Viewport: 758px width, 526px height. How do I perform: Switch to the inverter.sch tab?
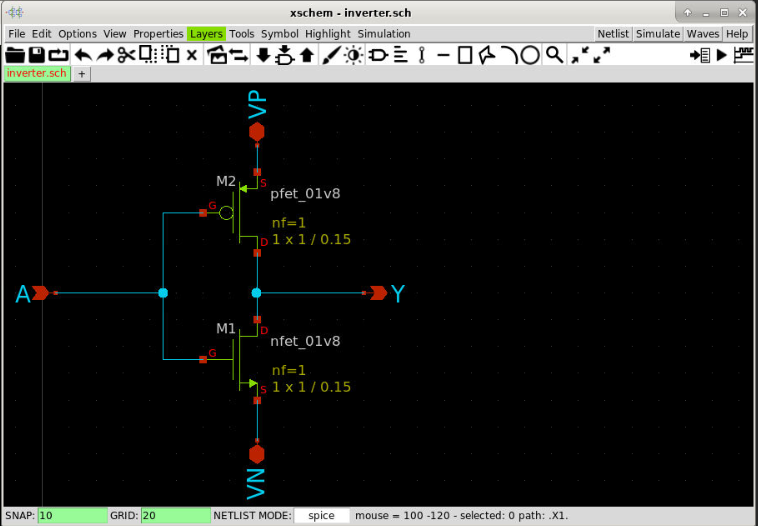[37, 73]
